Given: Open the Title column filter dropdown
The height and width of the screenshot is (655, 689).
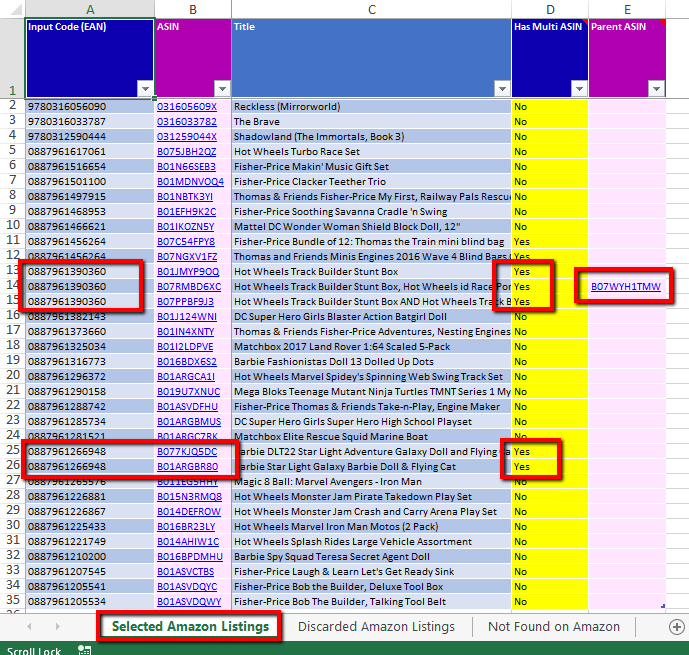Looking at the screenshot, I should 502,89.
